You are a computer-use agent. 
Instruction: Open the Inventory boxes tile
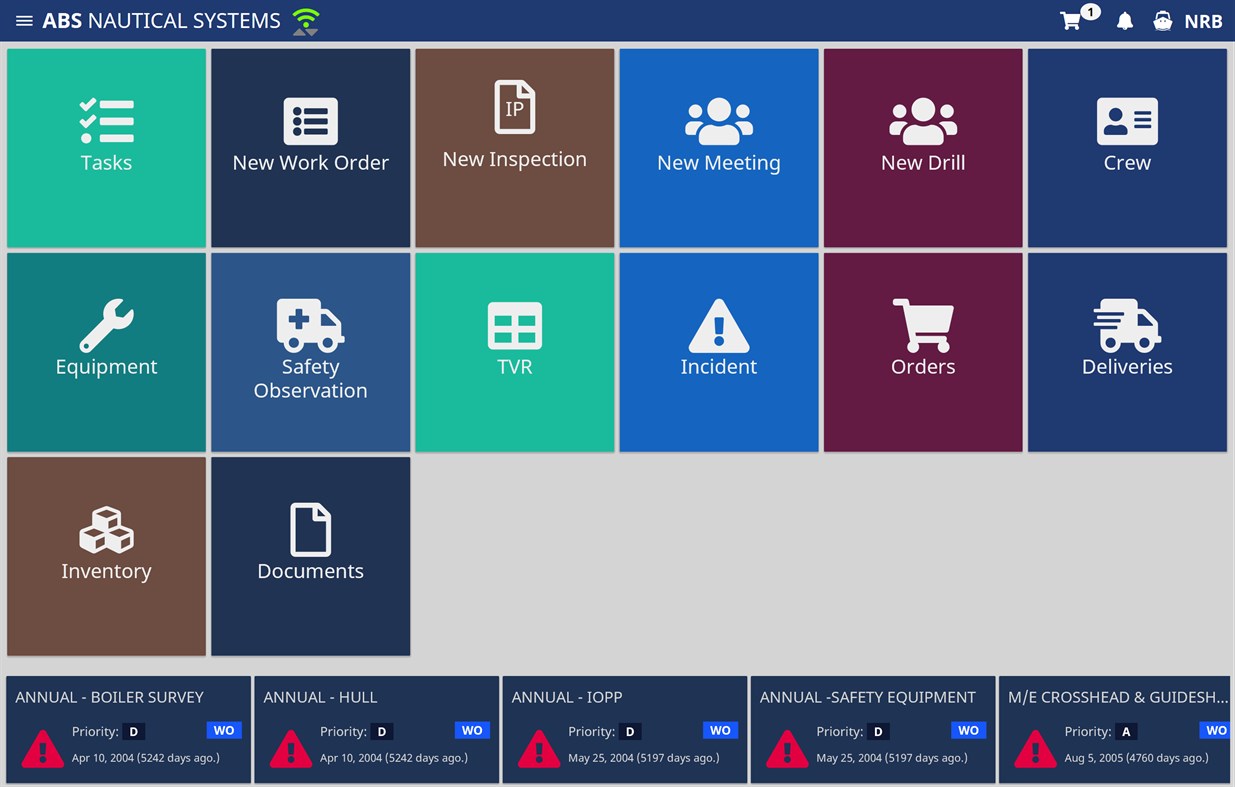107,556
